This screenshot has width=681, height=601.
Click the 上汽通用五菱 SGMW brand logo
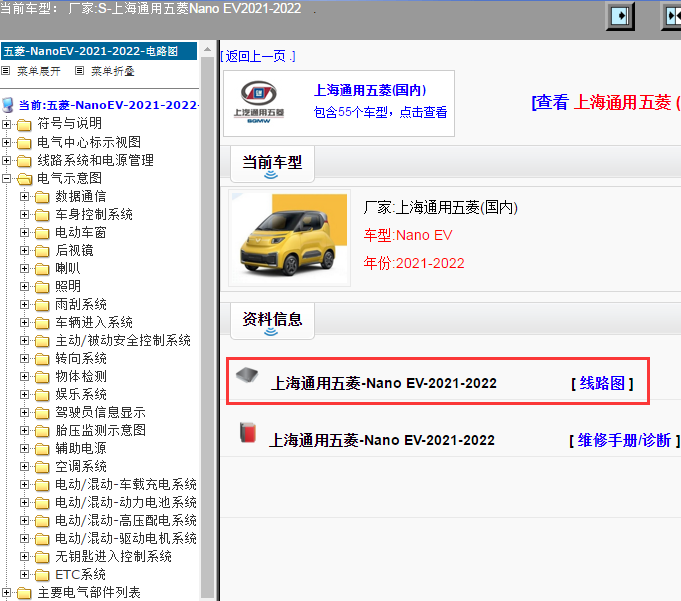(x=259, y=102)
